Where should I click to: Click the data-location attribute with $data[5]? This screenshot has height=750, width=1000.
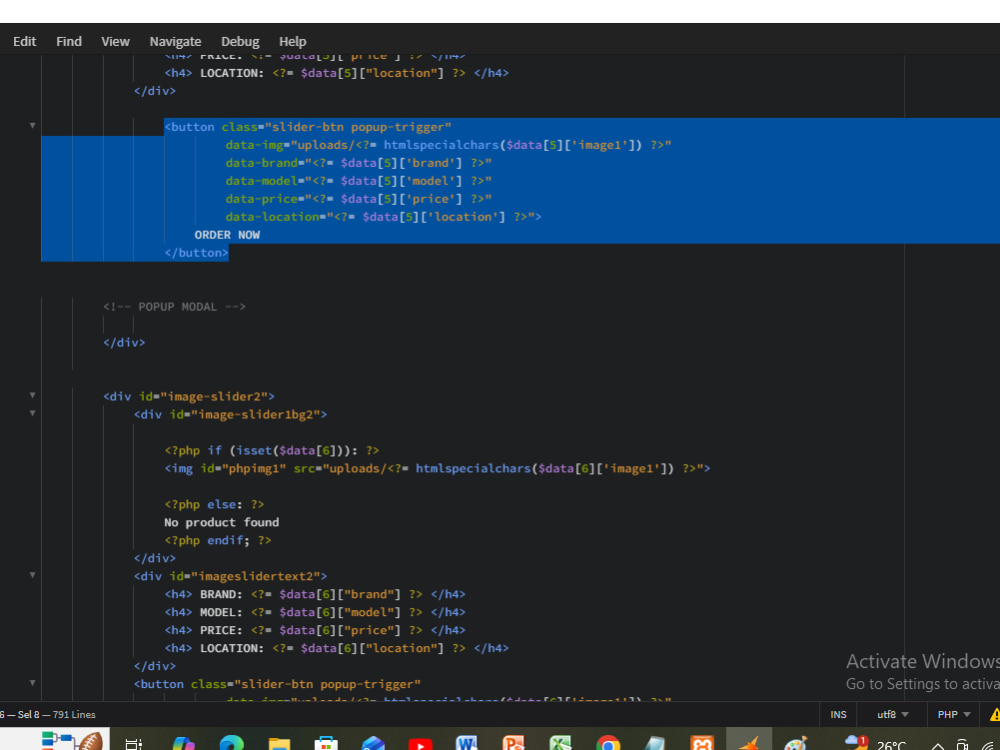click(383, 216)
